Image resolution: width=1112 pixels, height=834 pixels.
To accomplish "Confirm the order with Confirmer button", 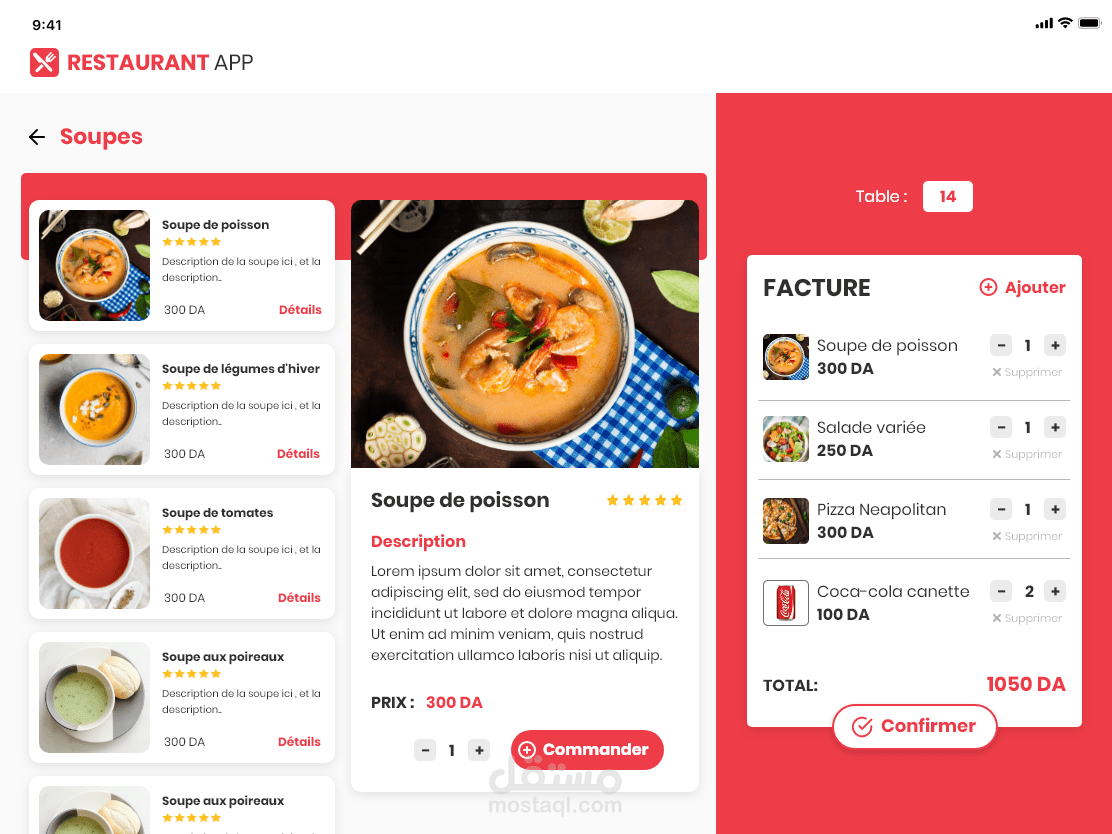I will [x=915, y=726].
